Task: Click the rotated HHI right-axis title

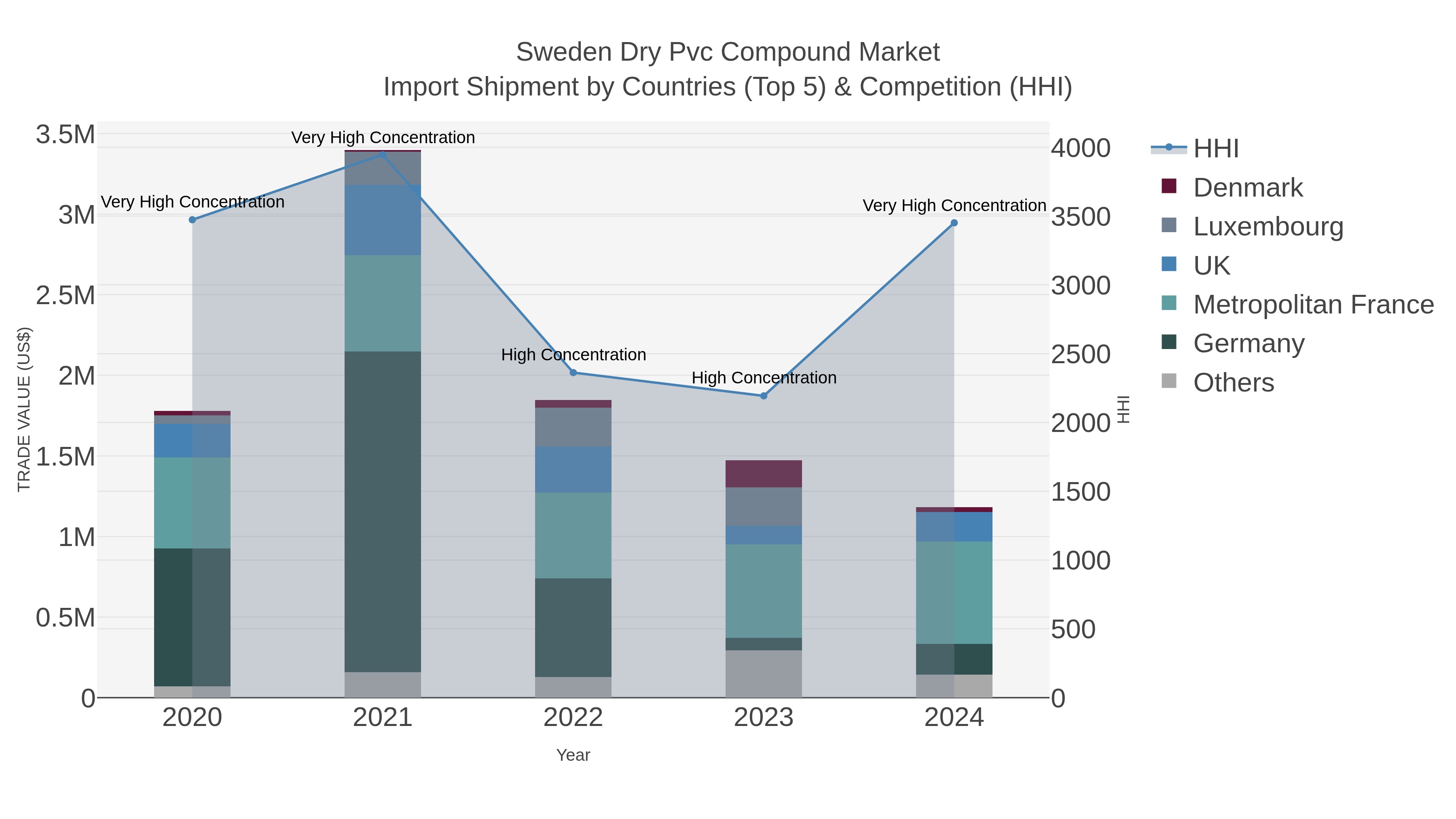Action: point(1123,409)
